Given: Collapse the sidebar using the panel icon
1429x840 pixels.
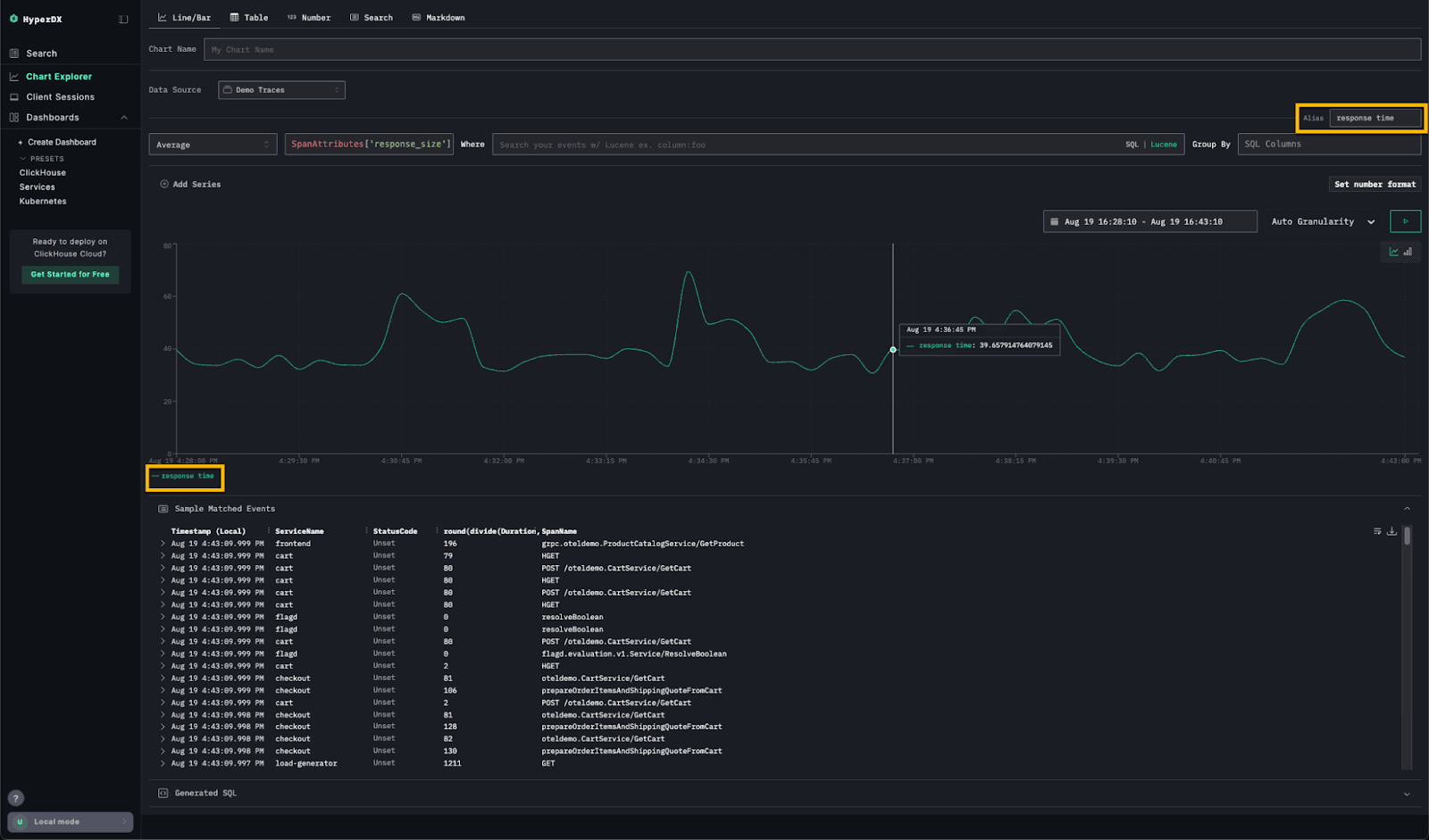Looking at the screenshot, I should click(123, 19).
